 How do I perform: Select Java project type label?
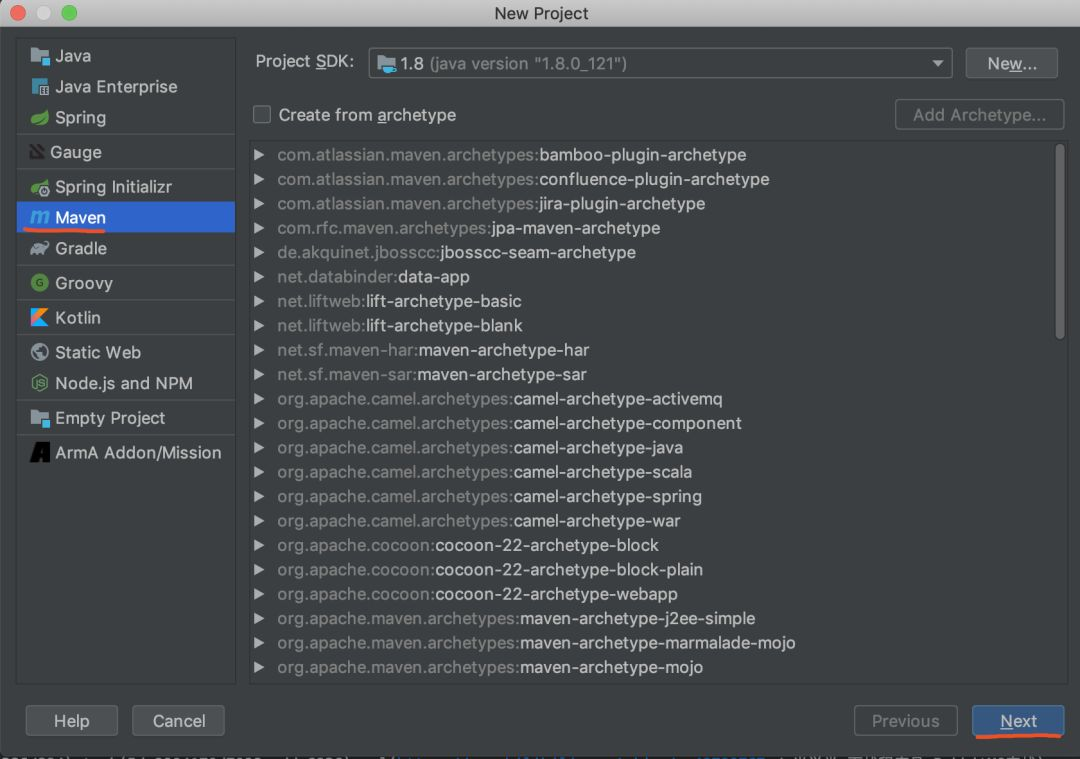73,56
